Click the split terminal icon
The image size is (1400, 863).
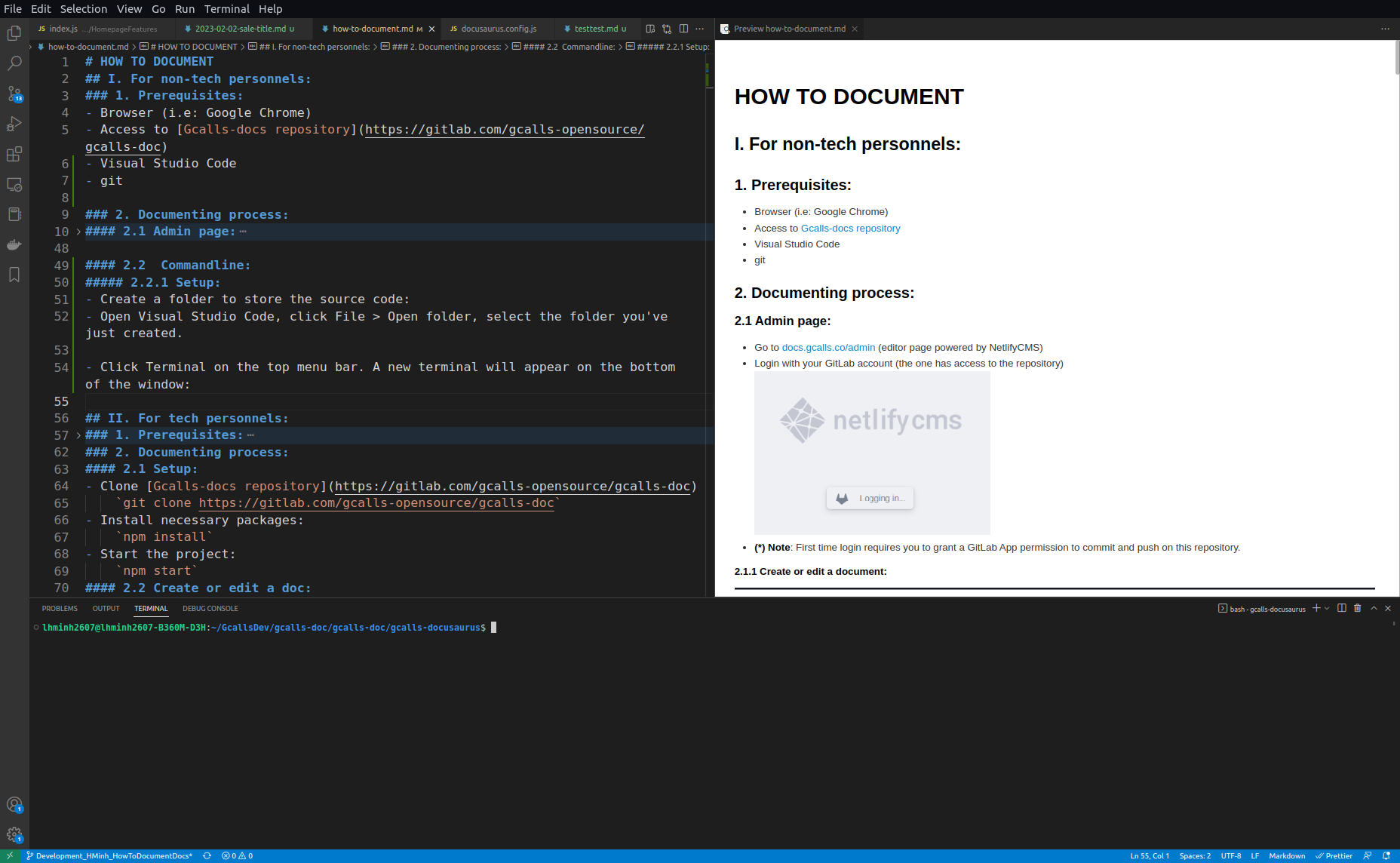click(1342, 608)
